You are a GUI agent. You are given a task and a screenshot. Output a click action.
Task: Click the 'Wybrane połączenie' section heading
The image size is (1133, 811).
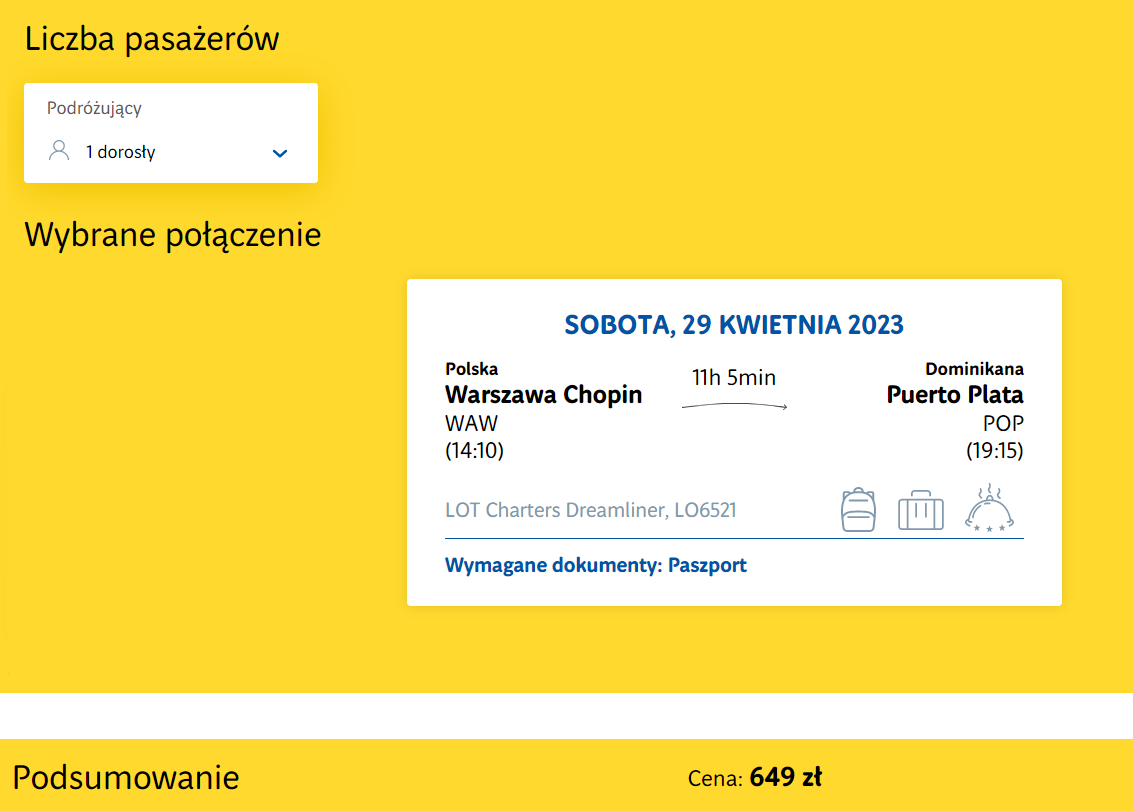[x=172, y=235]
